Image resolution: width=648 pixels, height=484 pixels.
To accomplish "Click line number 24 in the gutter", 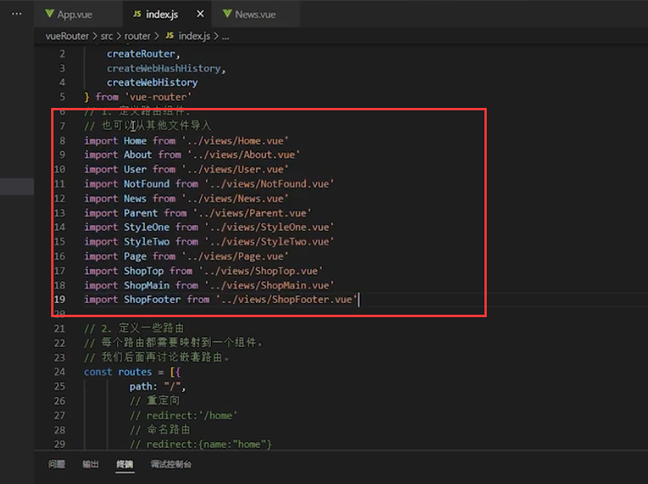I will (60, 372).
